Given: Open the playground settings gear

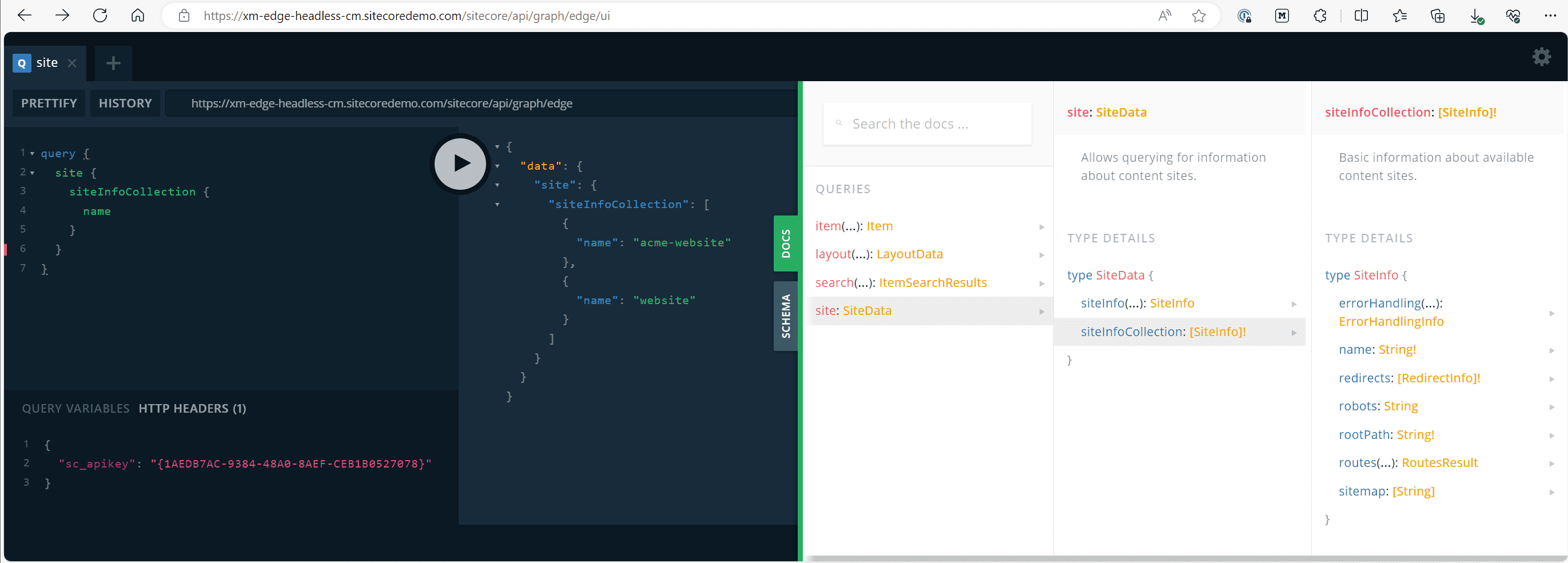Looking at the screenshot, I should [x=1541, y=57].
